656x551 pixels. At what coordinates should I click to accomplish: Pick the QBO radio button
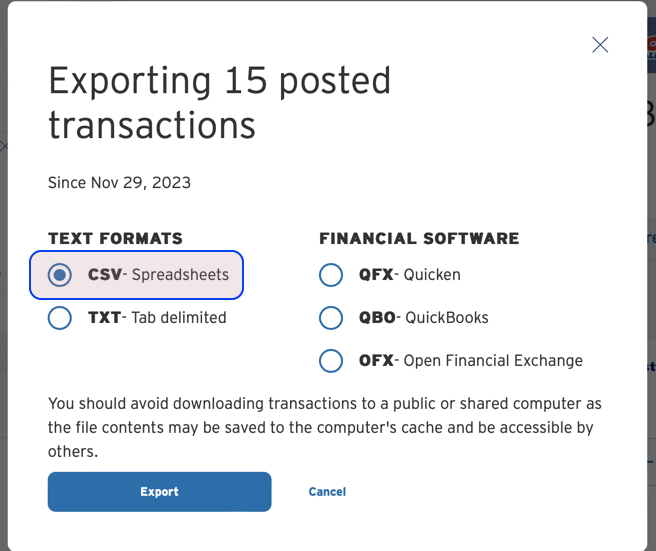[331, 318]
